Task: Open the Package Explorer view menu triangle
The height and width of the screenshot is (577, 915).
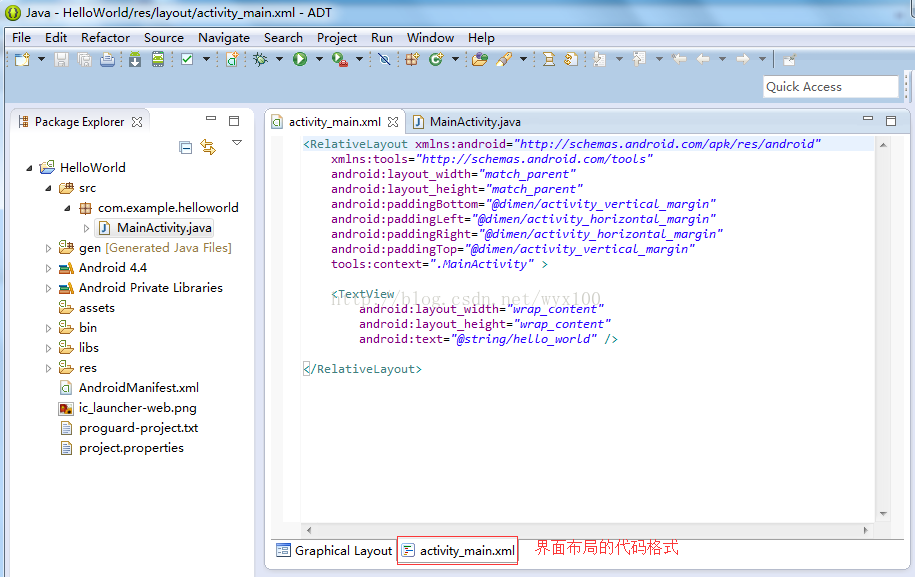Action: pyautogui.click(x=237, y=142)
